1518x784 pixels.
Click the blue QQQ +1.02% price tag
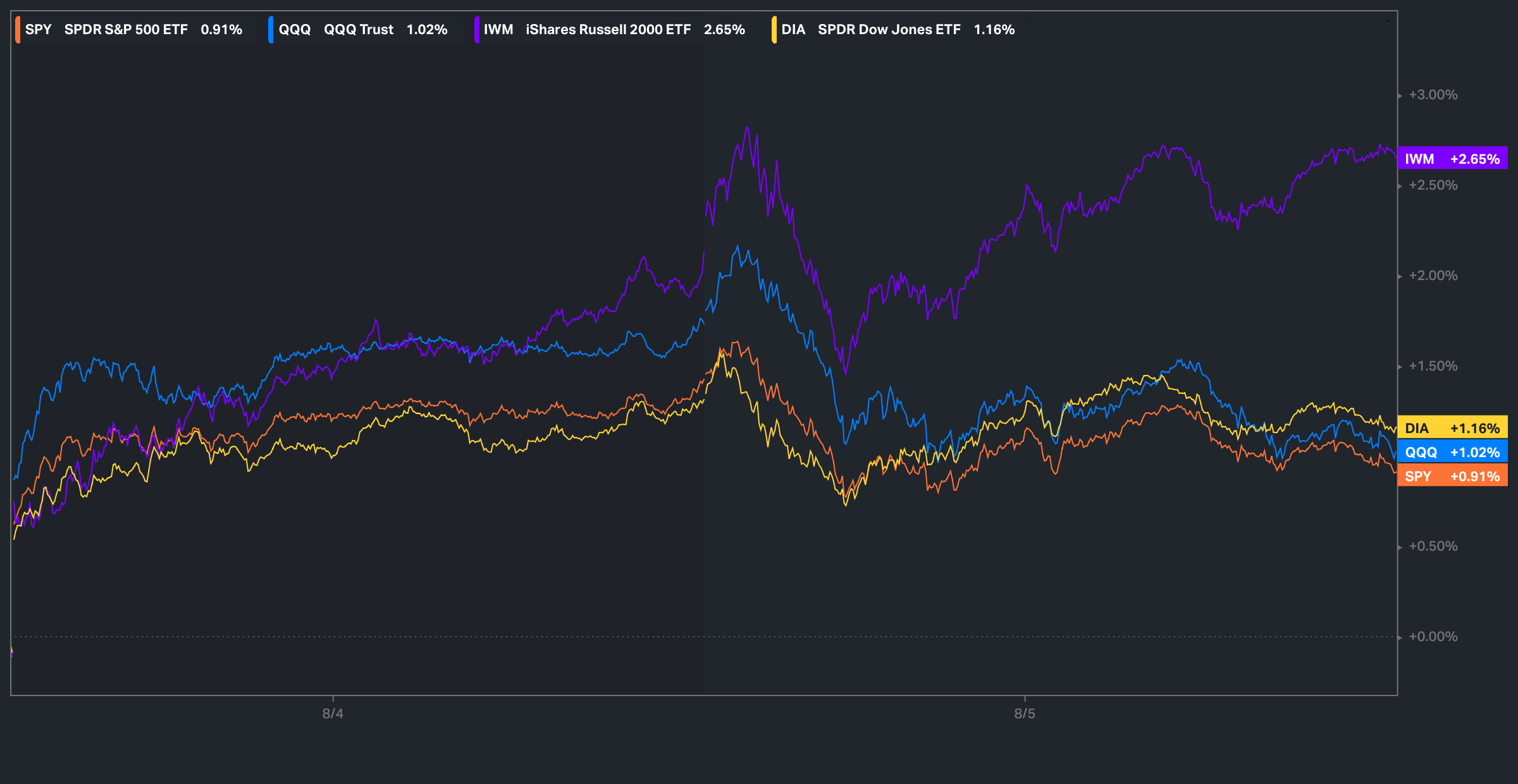pos(1452,452)
